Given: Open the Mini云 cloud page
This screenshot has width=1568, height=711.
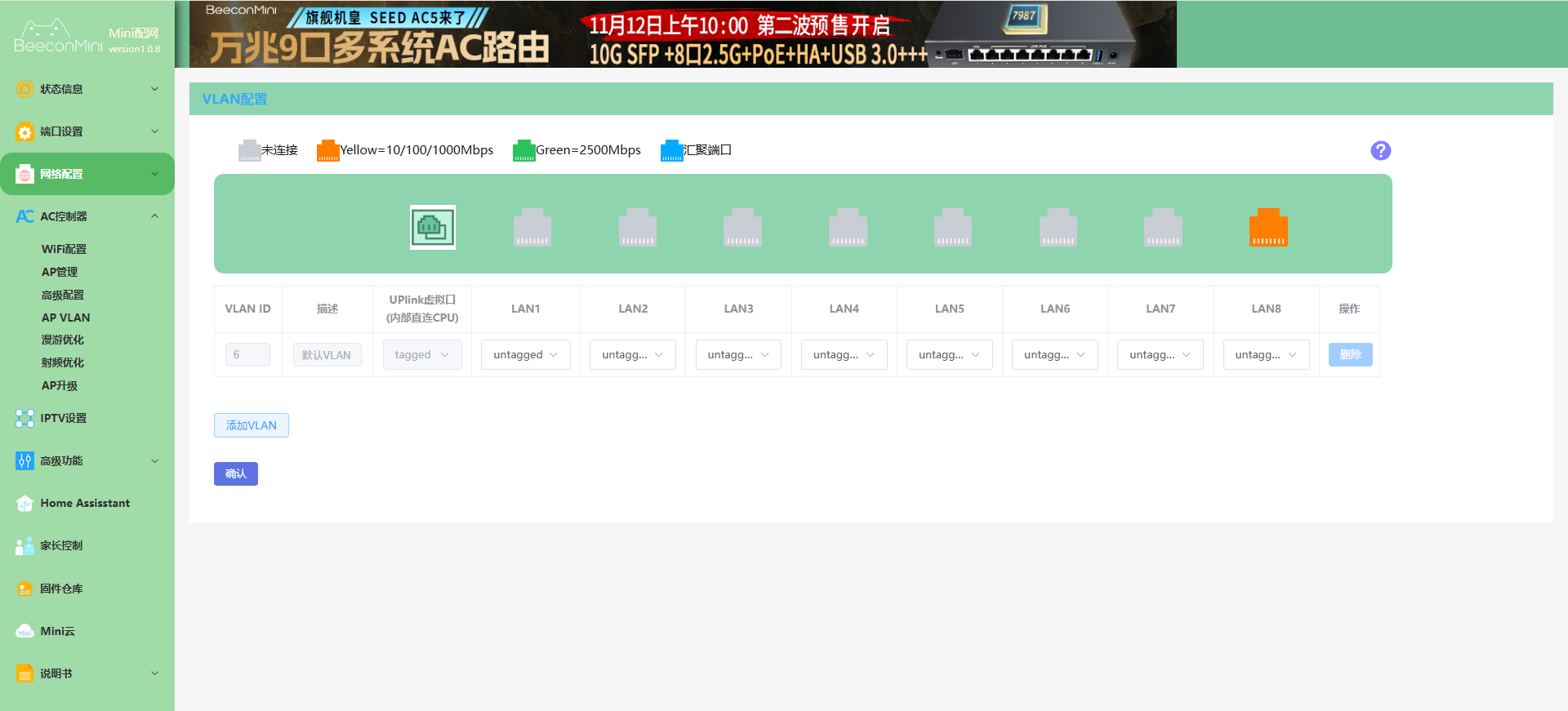Looking at the screenshot, I should pyautogui.click(x=57, y=631).
